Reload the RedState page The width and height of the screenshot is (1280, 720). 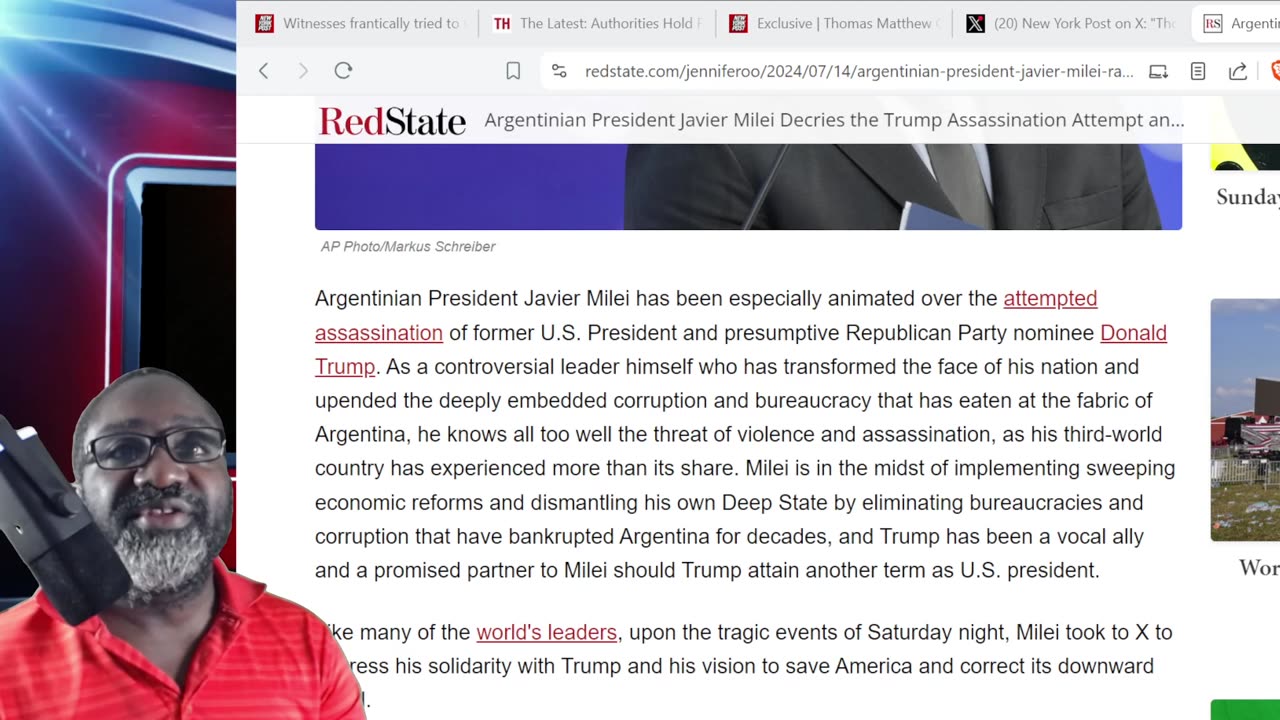pyautogui.click(x=343, y=71)
